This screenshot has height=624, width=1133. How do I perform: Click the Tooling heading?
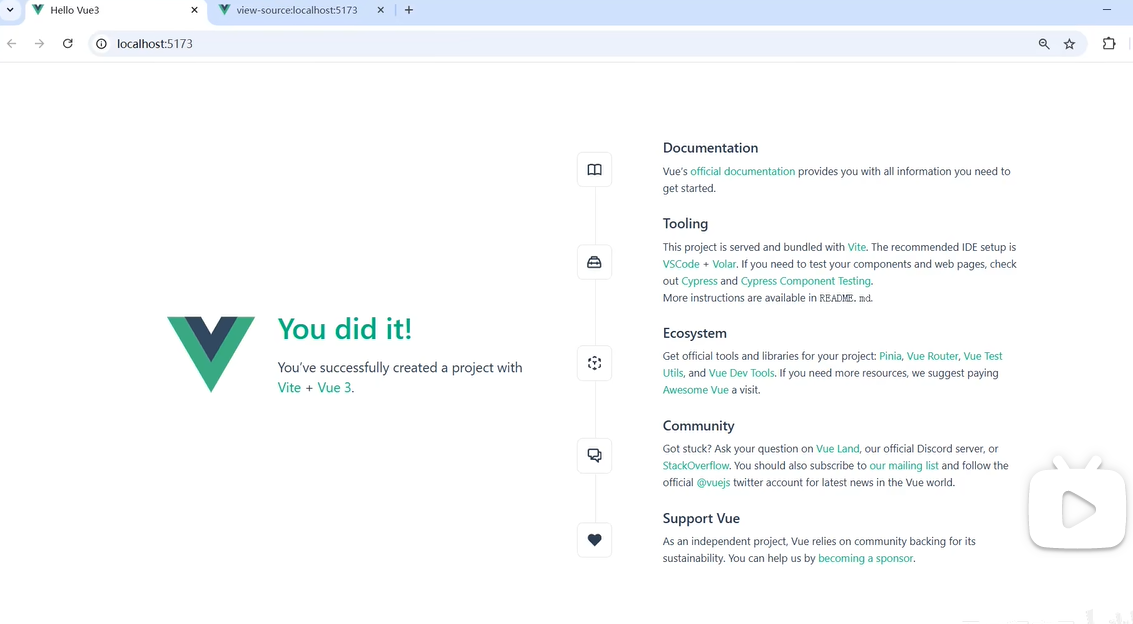(x=685, y=224)
